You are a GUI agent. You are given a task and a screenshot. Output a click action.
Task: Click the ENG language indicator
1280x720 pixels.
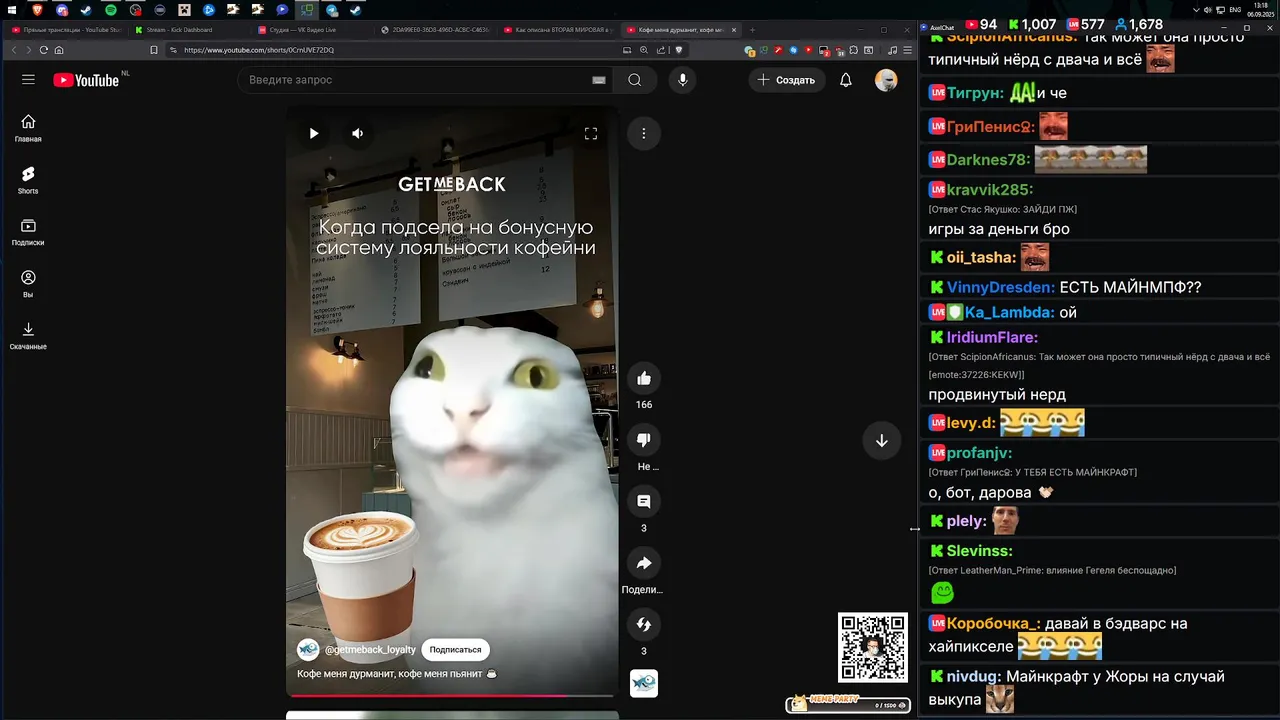click(x=1235, y=10)
